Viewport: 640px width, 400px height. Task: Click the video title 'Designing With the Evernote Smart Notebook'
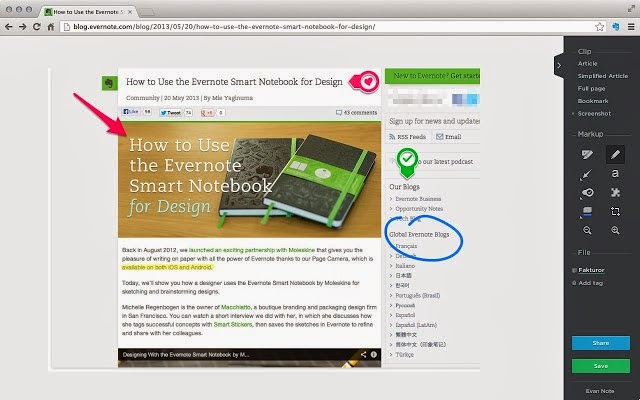186,355
